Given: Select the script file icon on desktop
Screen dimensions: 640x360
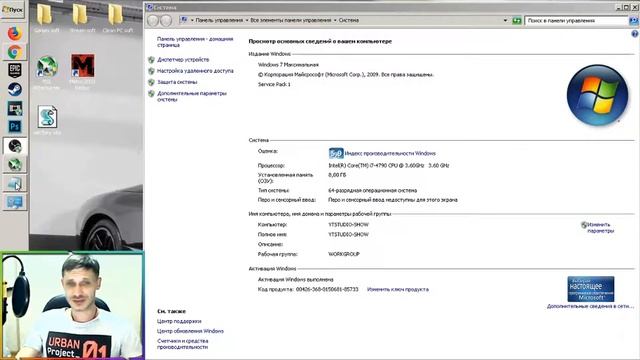Looking at the screenshot, I should 47,120.
